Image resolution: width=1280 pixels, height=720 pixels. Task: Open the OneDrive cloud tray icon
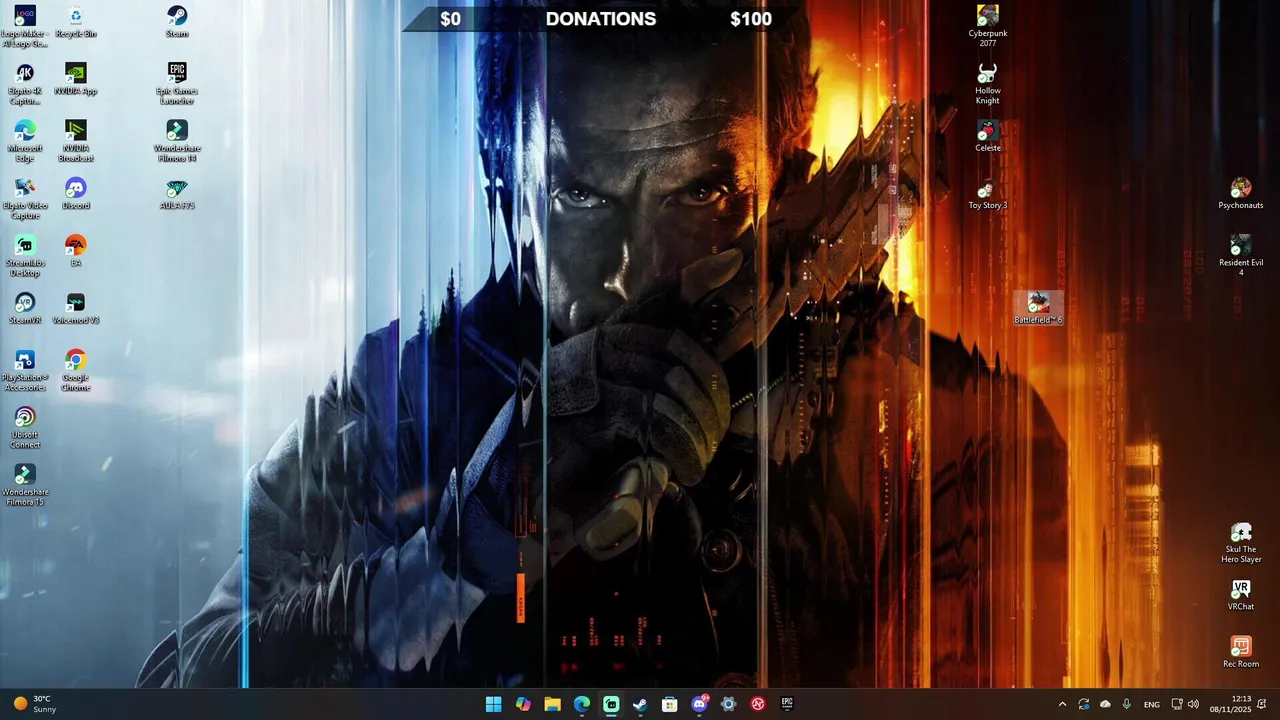point(1105,704)
